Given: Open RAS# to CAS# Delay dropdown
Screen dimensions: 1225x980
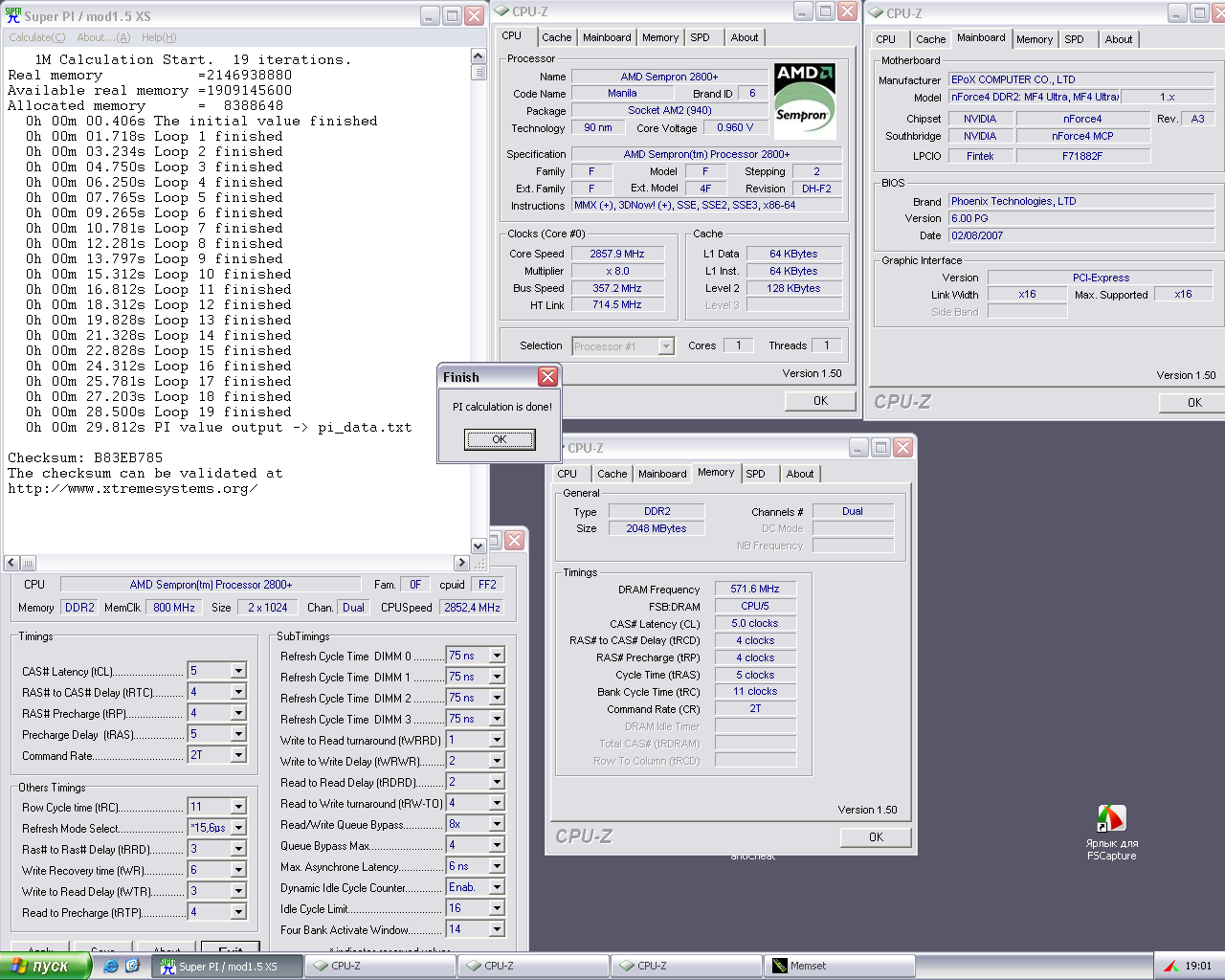Looking at the screenshot, I should [238, 692].
